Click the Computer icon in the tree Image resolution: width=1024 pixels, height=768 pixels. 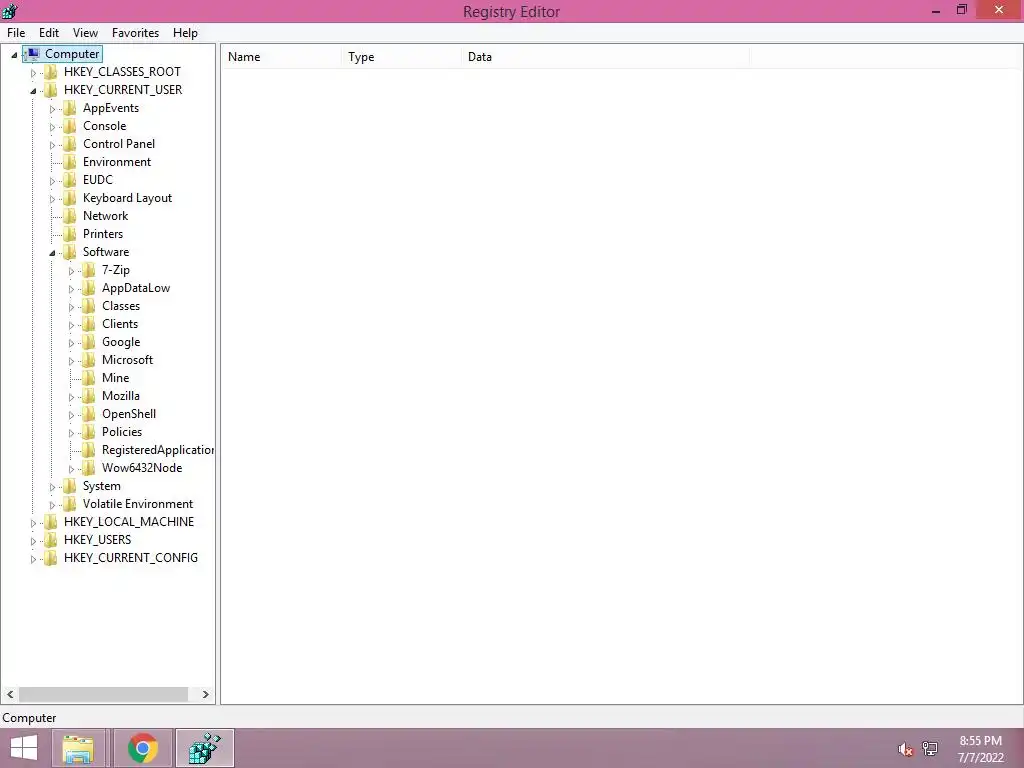pyautogui.click(x=33, y=54)
